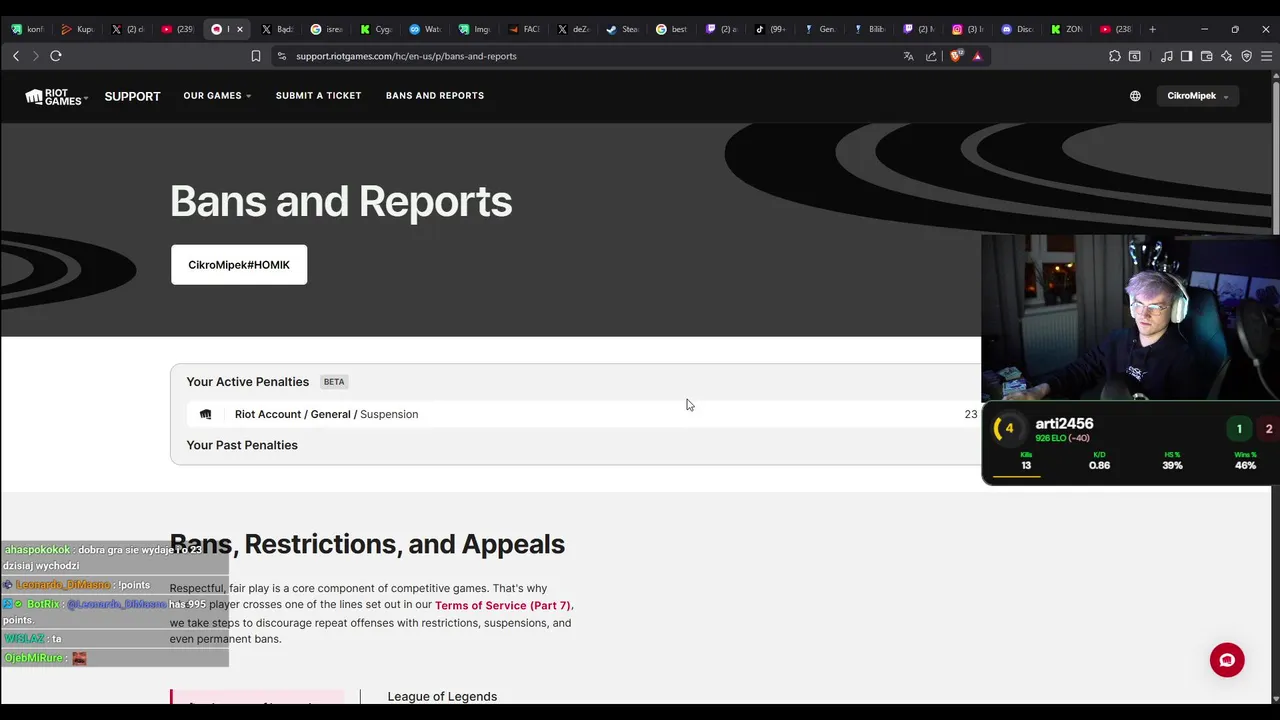Screen dimensions: 1280x720
Task: Switch to the Discord tab
Action: [1017, 29]
